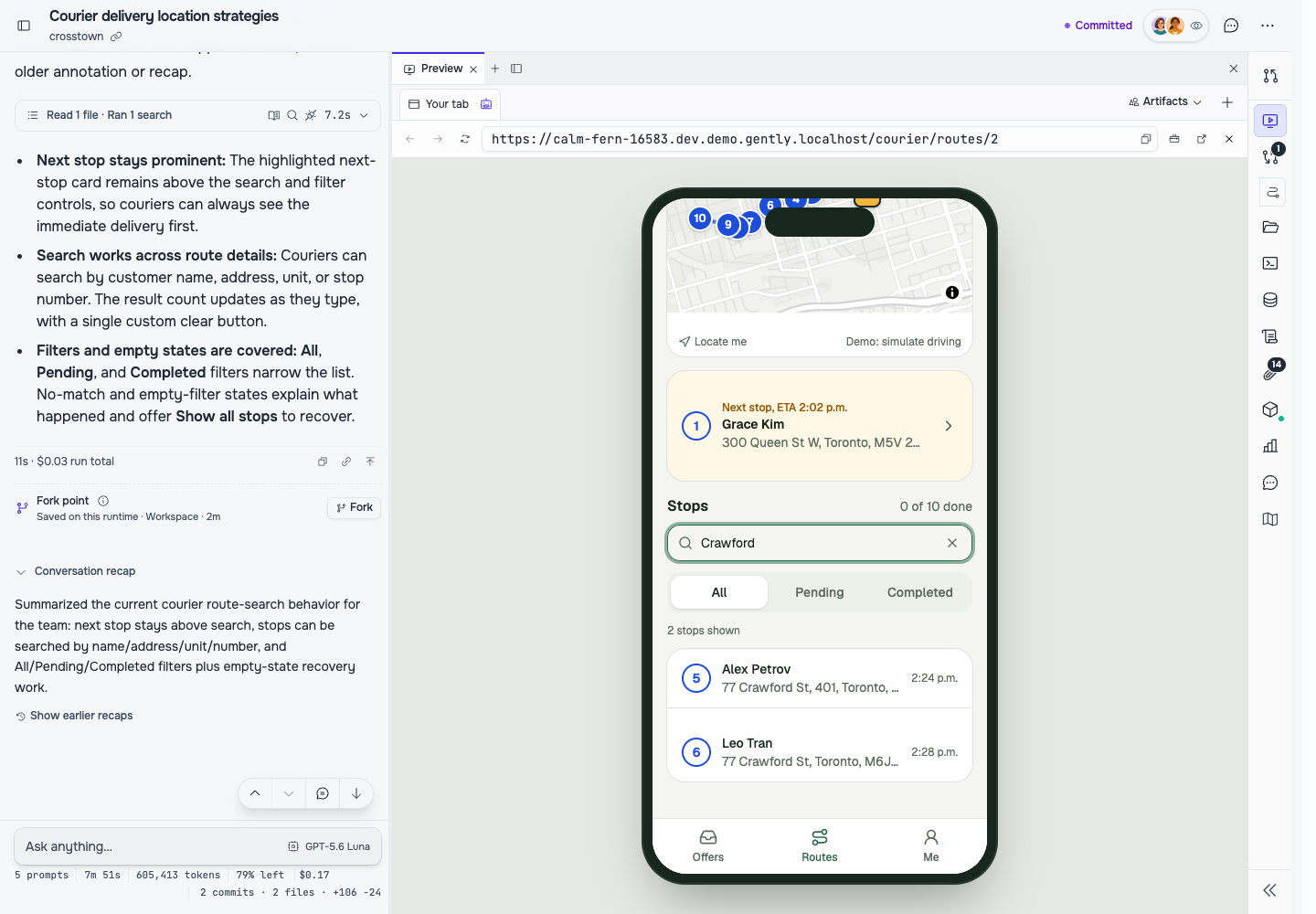Image resolution: width=1316 pixels, height=914 pixels.
Task: Open GPT-5.6 Luna model selector
Action: (x=330, y=846)
